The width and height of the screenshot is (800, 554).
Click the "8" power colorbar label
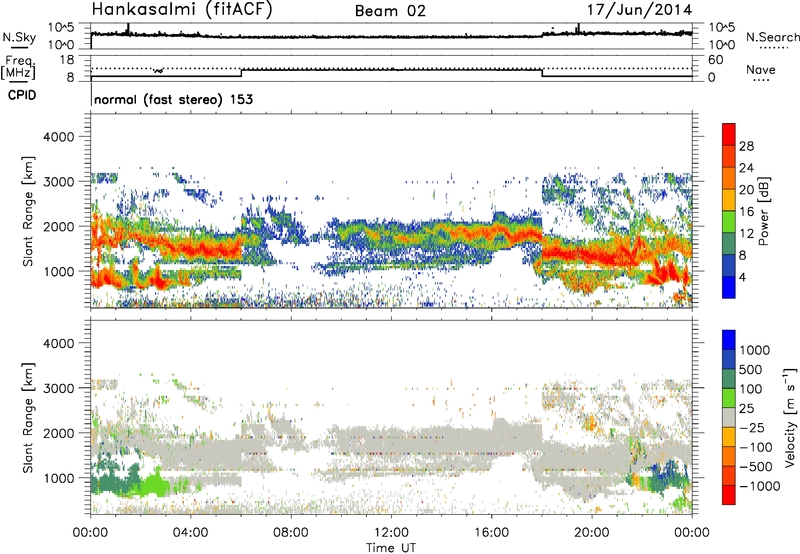pyautogui.click(x=743, y=256)
